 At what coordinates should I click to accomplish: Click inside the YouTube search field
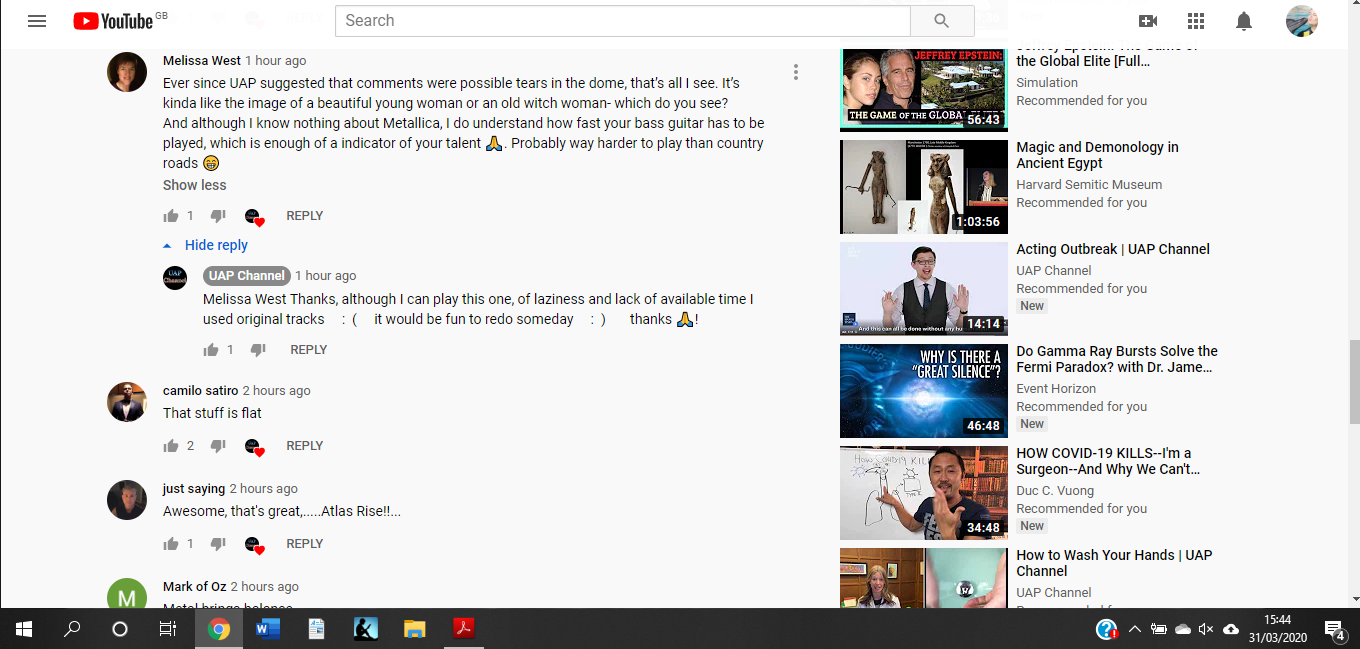(622, 21)
